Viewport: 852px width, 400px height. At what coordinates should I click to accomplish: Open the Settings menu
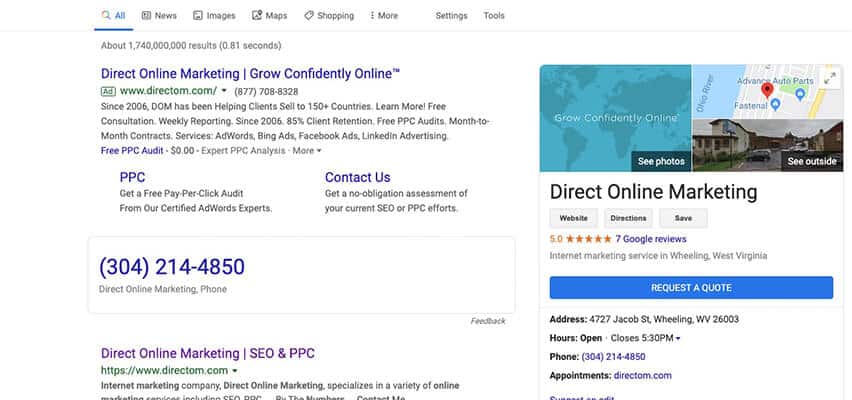tap(451, 16)
